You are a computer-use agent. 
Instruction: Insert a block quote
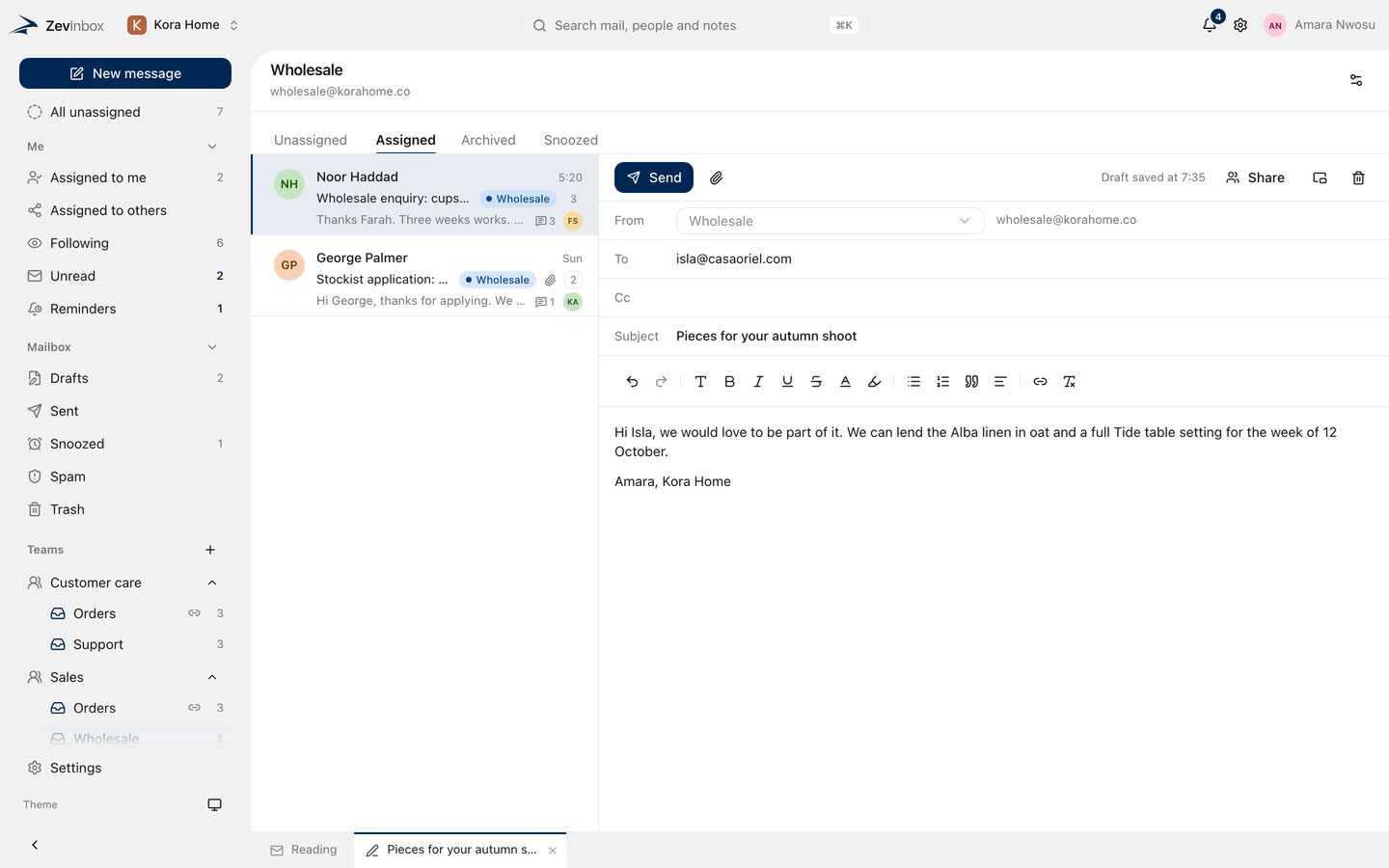click(x=971, y=382)
